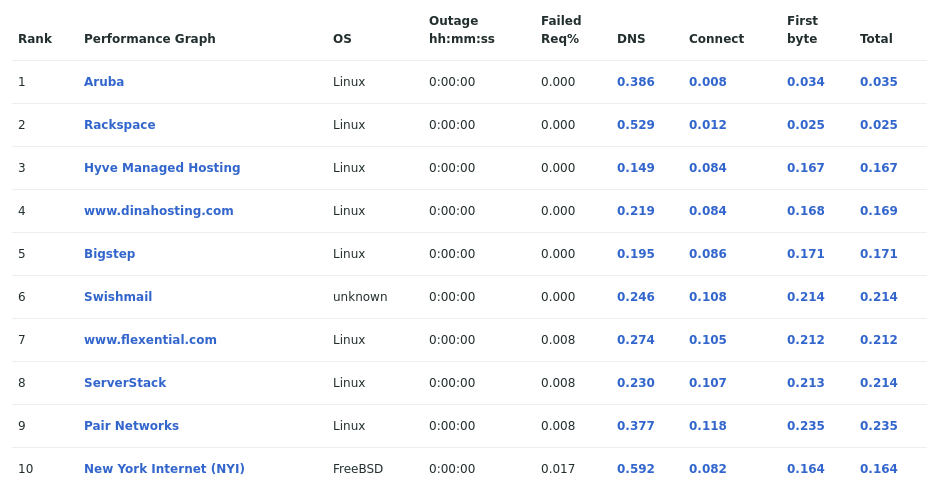Open the Pair Networks link
939x490 pixels.
pos(131,426)
